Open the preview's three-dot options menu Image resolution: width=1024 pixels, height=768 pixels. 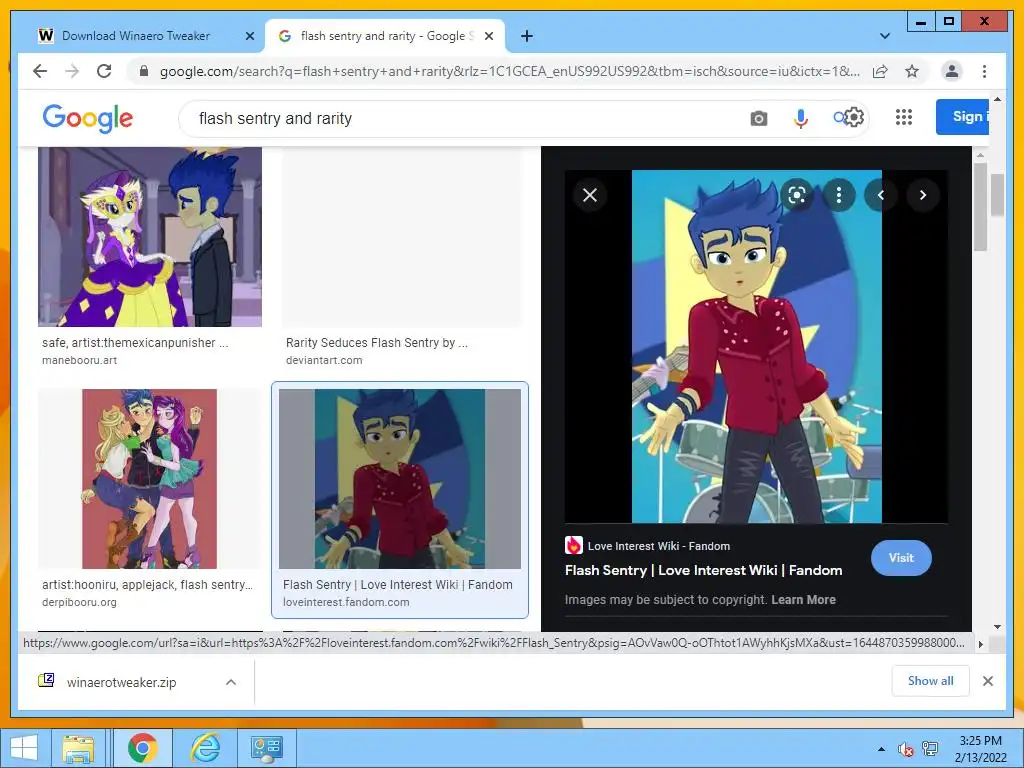click(839, 195)
